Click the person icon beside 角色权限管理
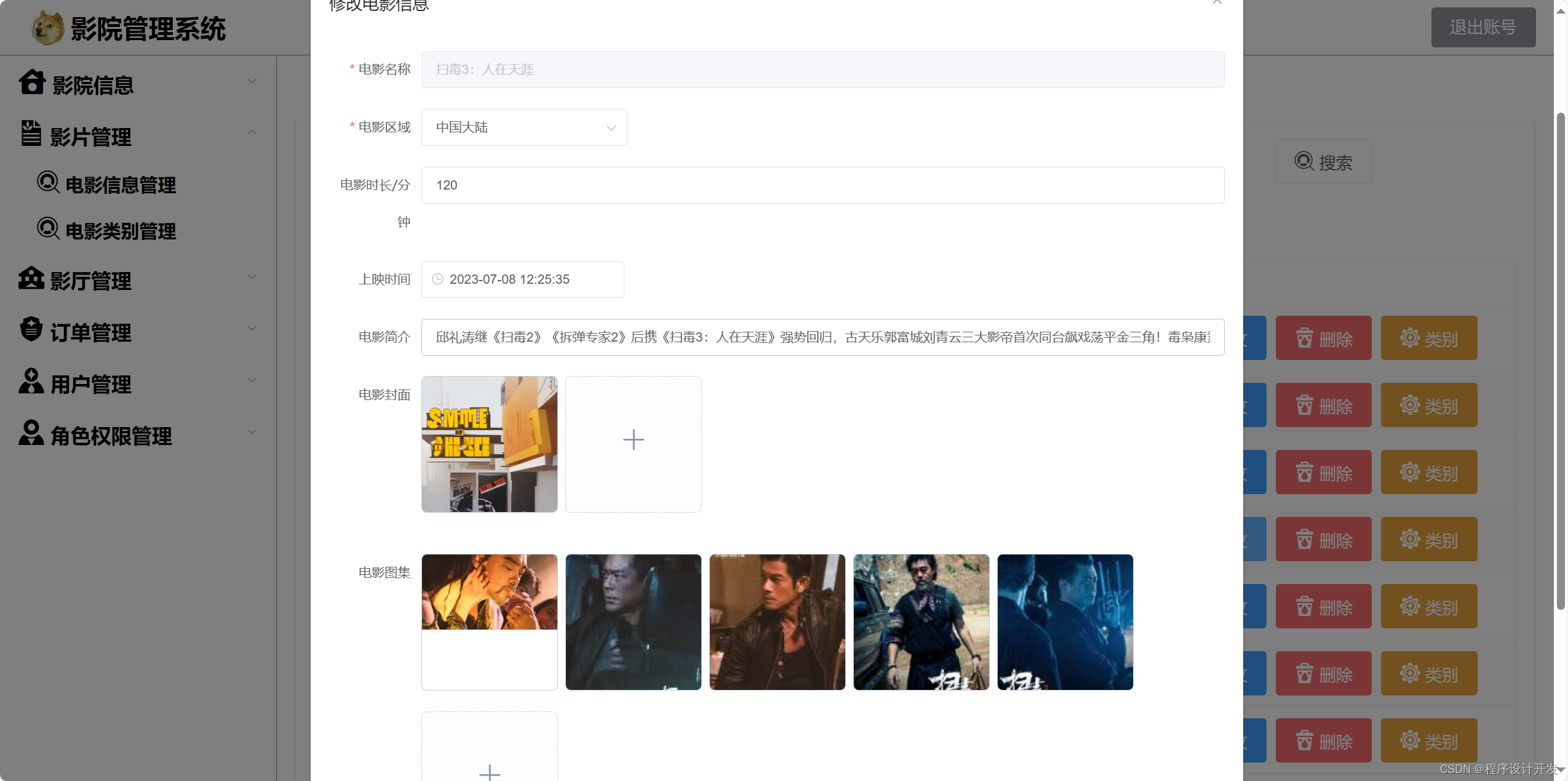This screenshot has height=781, width=1568. pyautogui.click(x=31, y=433)
